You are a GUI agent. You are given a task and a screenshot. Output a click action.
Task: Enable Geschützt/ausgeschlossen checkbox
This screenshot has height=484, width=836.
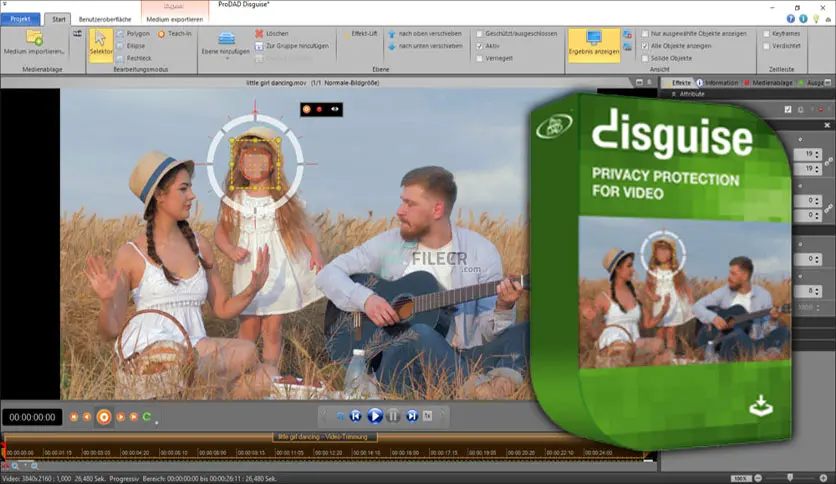pyautogui.click(x=481, y=33)
